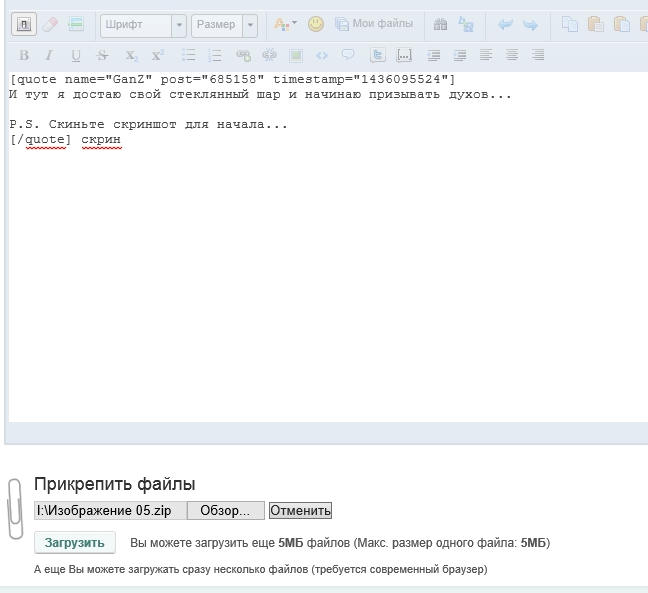Click the eraser remove-format icon
Screen dimensions: 648x593
pyautogui.click(x=50, y=24)
